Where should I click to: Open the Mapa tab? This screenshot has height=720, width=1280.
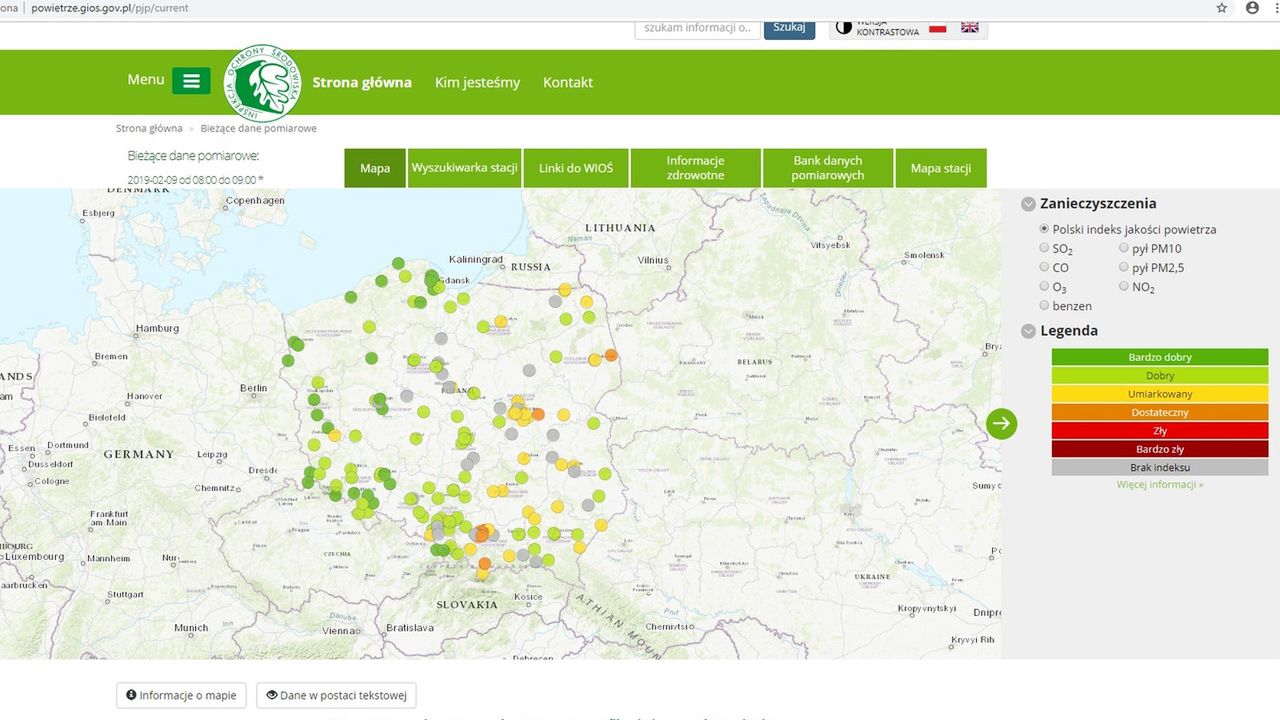pyautogui.click(x=375, y=168)
